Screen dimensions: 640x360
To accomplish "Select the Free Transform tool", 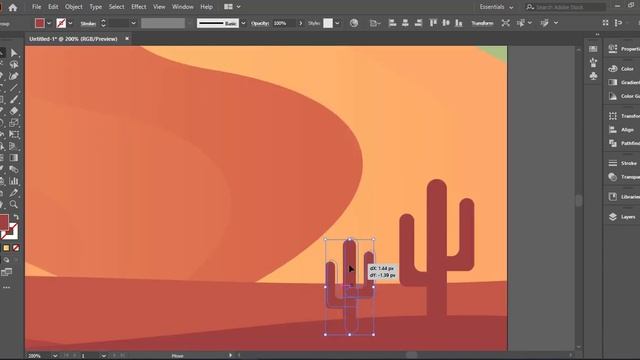I will coord(14,134).
